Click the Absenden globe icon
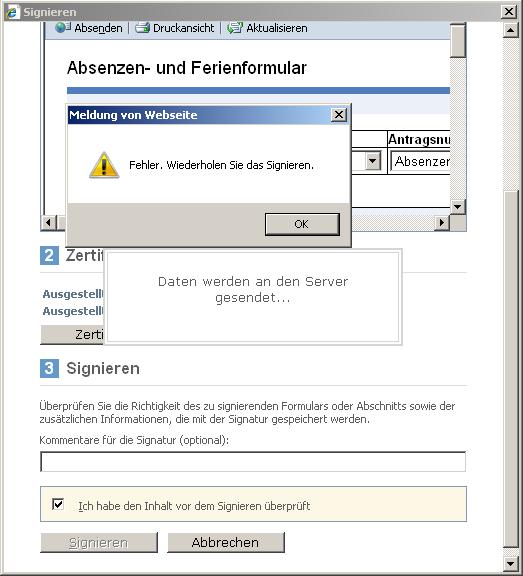This screenshot has width=523, height=576. click(62, 28)
